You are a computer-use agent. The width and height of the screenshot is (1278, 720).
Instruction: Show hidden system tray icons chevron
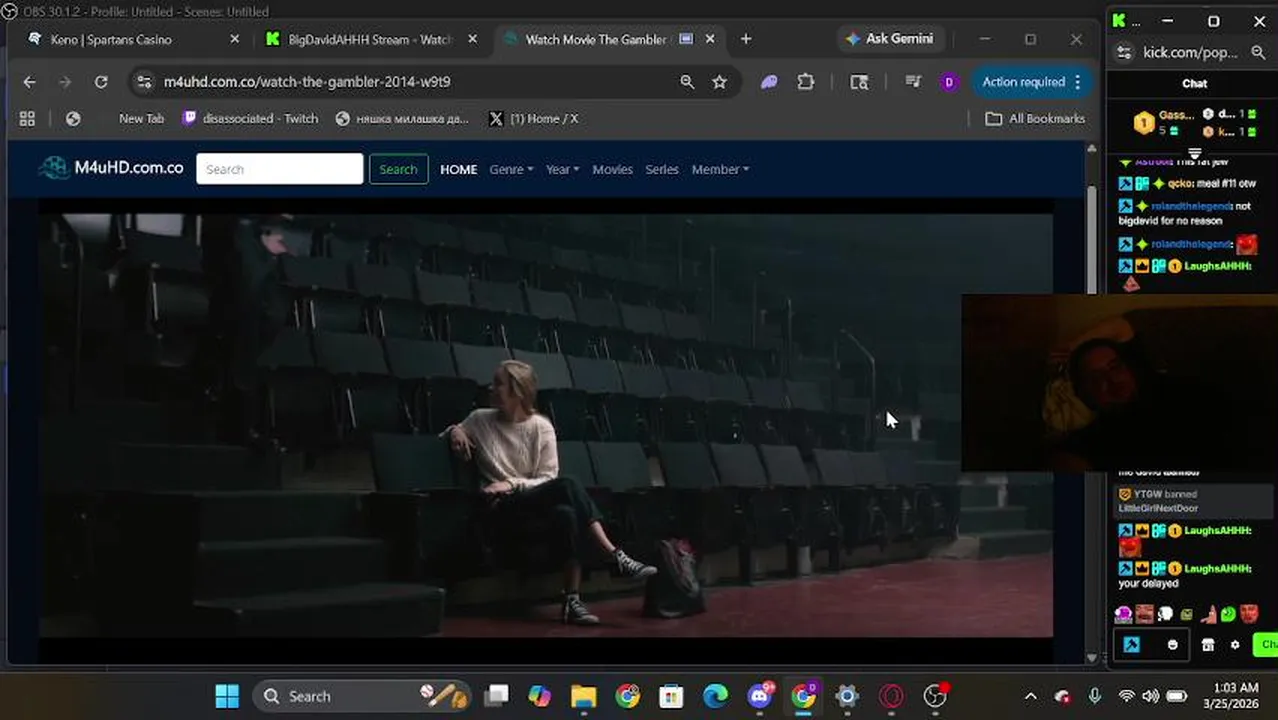(1031, 696)
